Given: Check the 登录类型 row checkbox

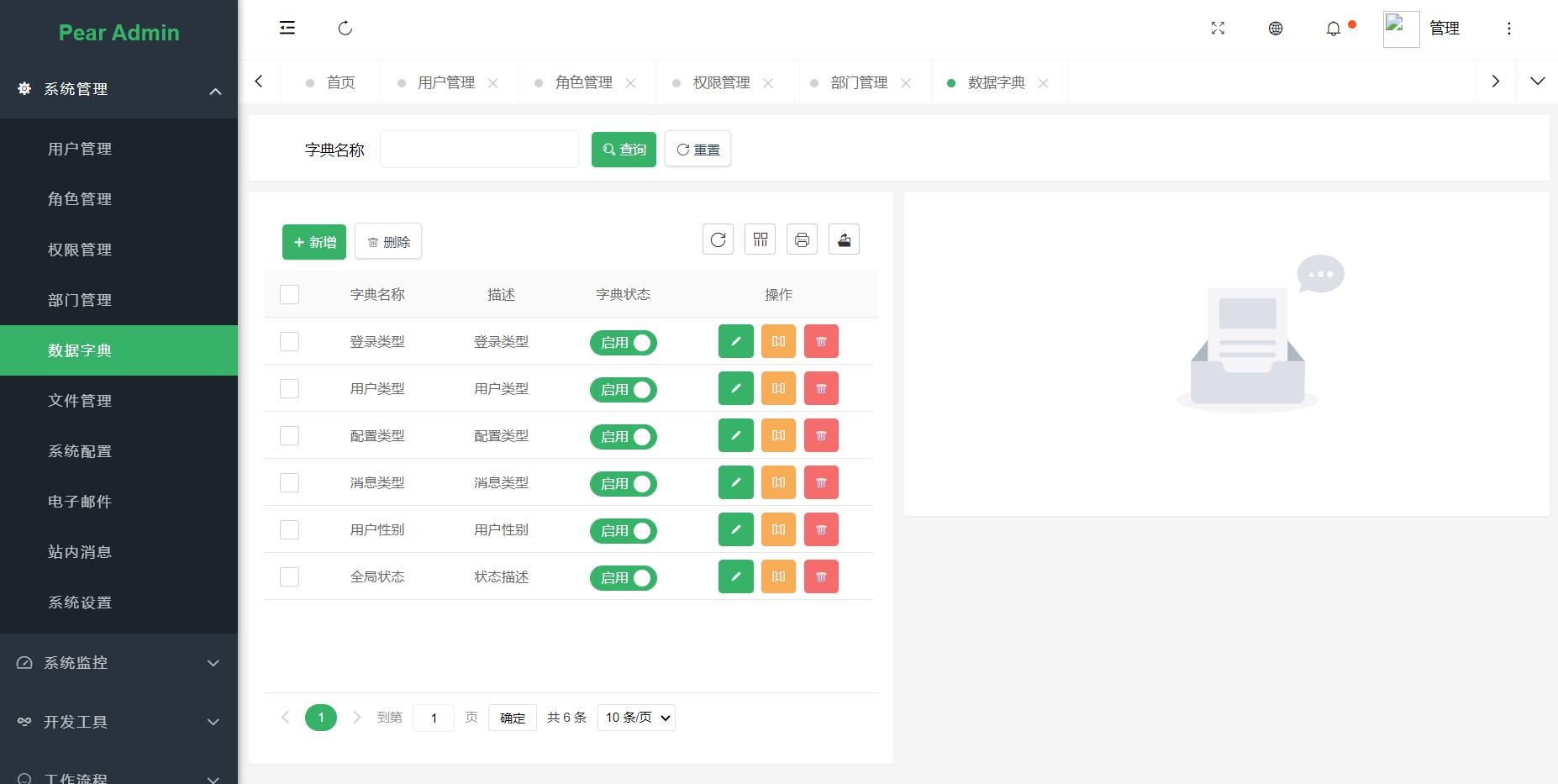Looking at the screenshot, I should click(289, 341).
